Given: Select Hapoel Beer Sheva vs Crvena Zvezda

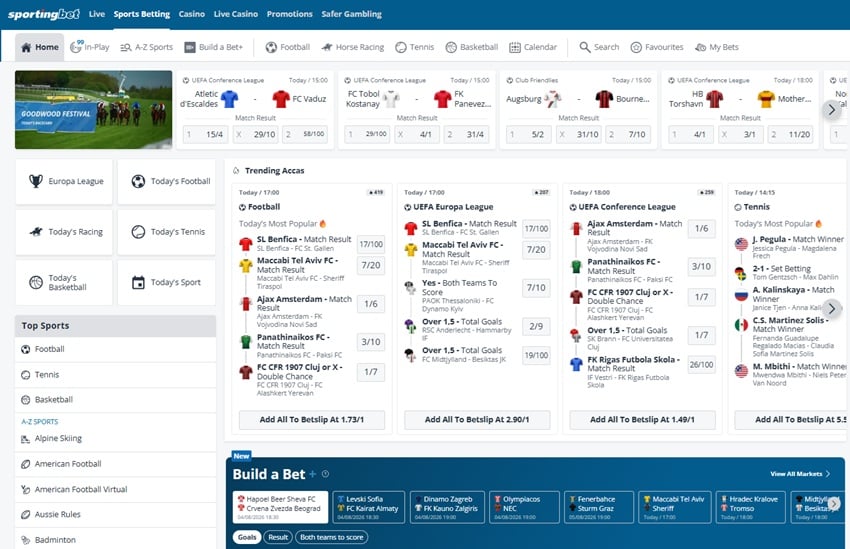Looking at the screenshot, I should pyautogui.click(x=280, y=507).
